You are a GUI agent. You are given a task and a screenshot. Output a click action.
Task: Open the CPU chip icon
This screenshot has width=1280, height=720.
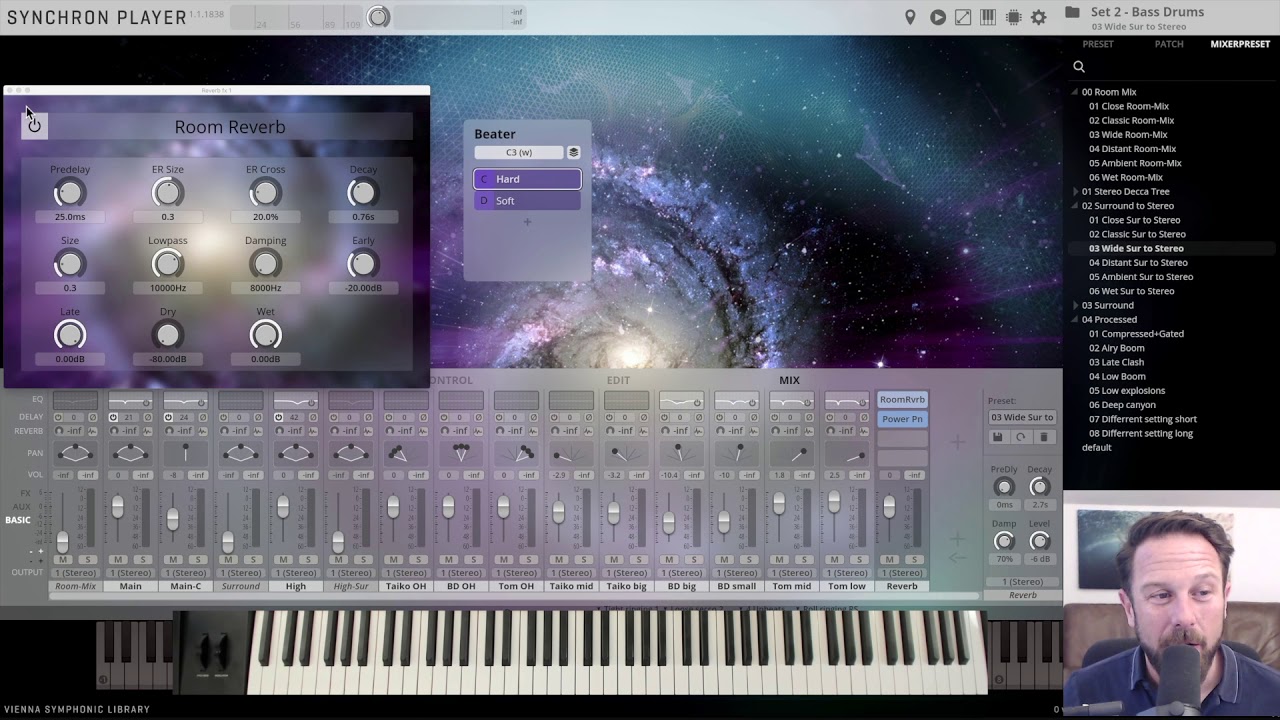(x=1013, y=17)
